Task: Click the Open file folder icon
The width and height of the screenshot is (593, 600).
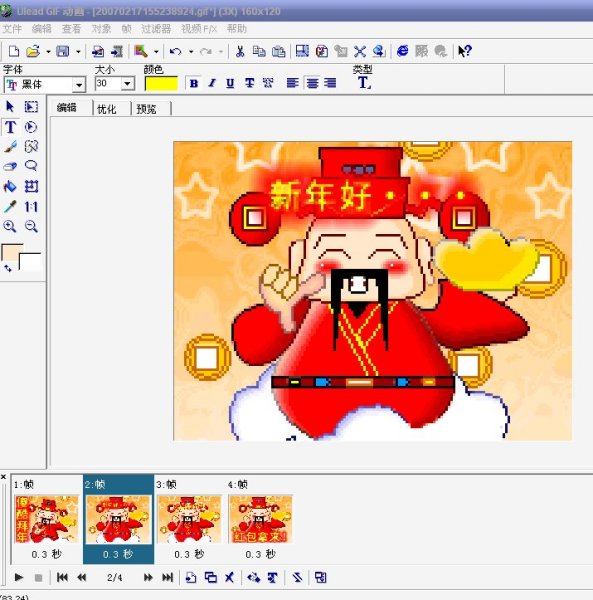Action: [x=33, y=51]
